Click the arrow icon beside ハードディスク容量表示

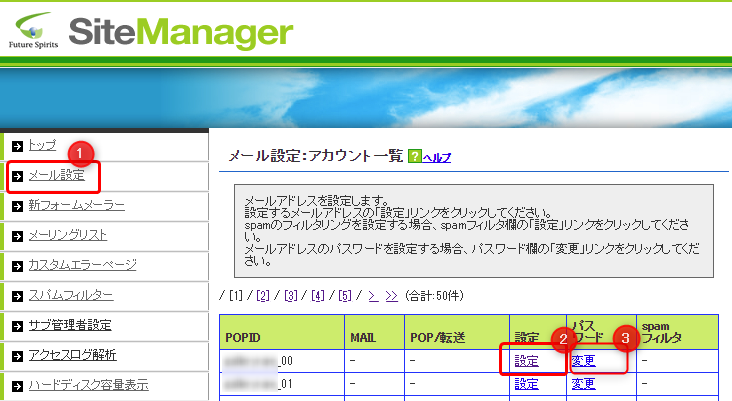pyautogui.click(x=17, y=386)
